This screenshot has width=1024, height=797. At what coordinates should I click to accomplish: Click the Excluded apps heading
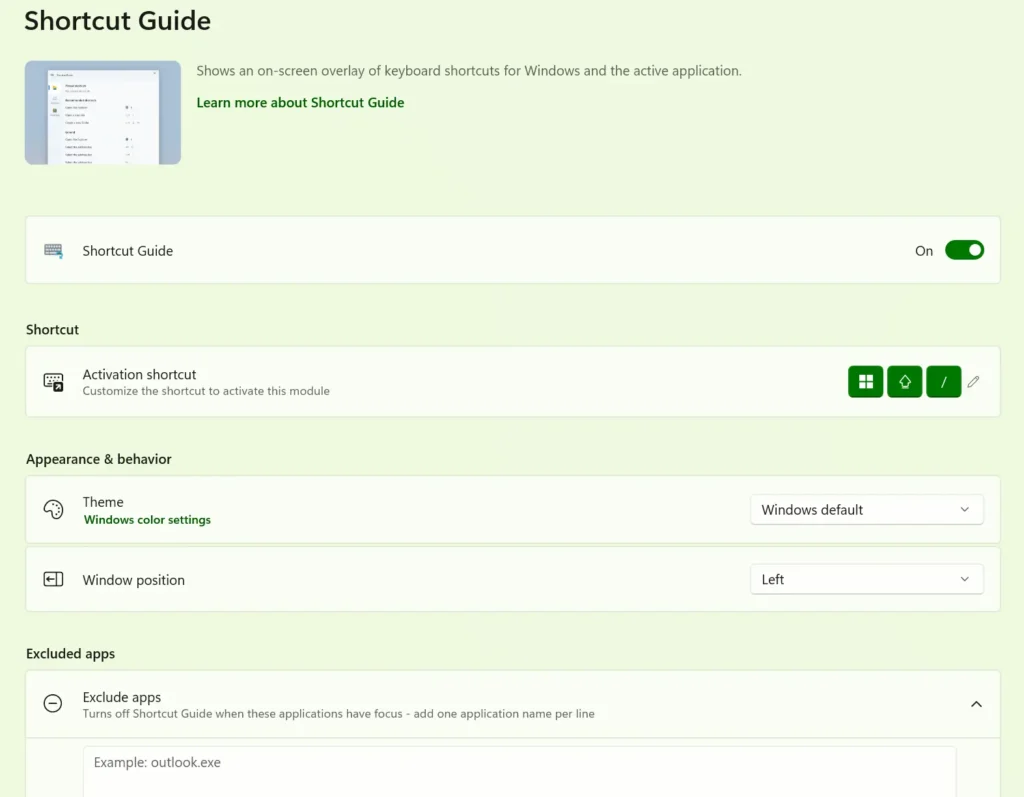71,654
